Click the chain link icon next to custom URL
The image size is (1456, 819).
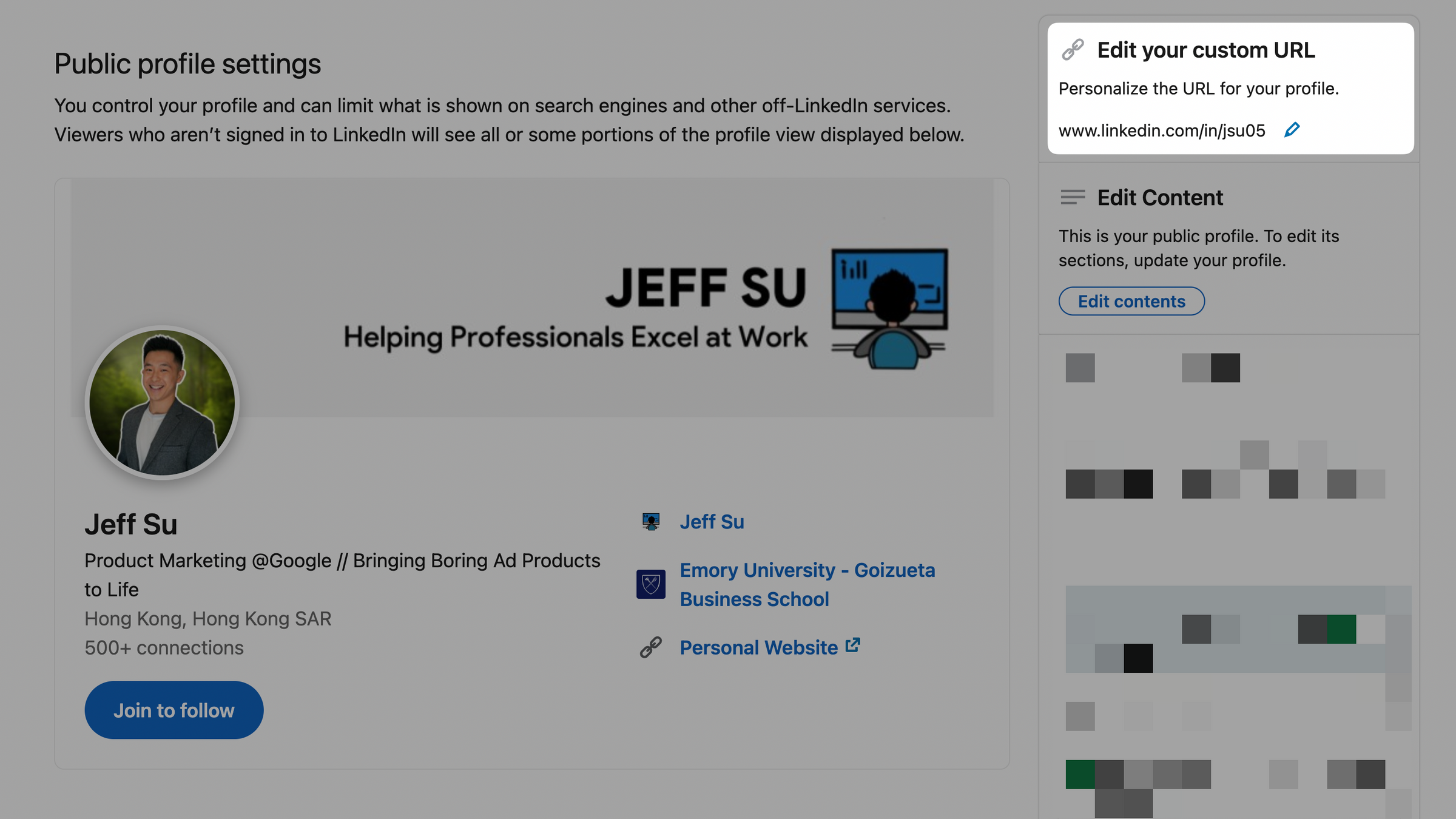point(1074,49)
